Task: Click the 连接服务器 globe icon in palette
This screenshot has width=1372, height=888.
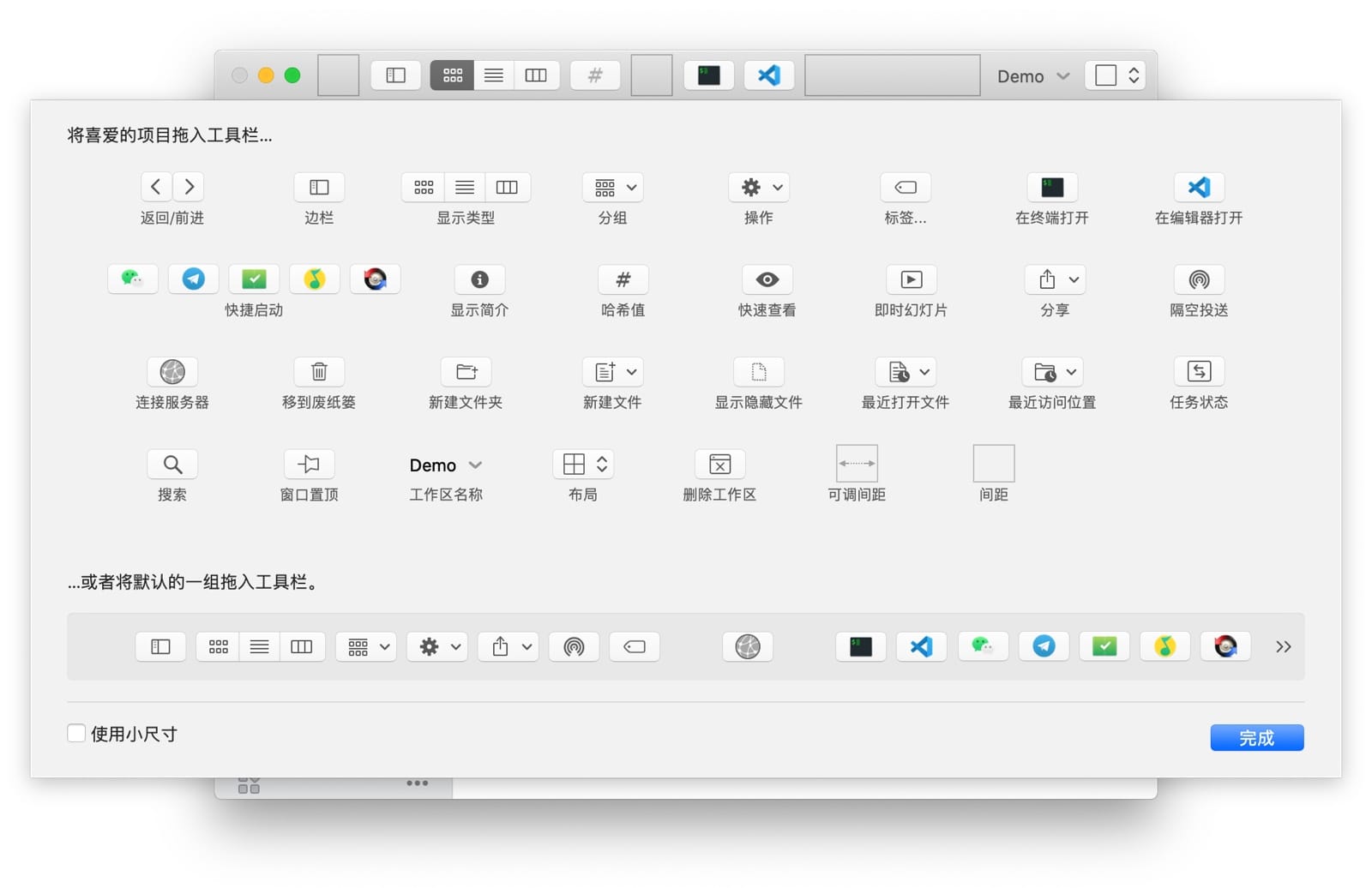Action: click(x=172, y=371)
